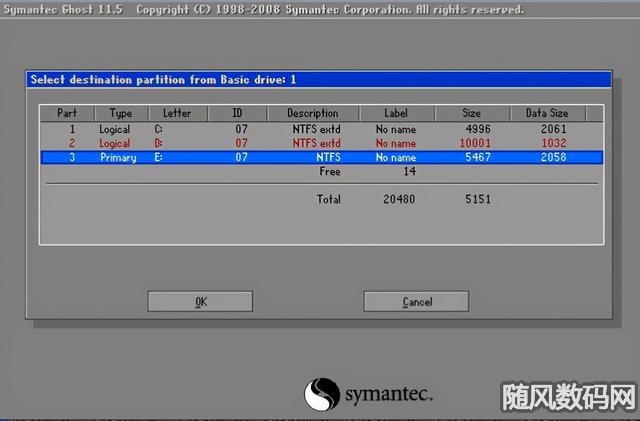The width and height of the screenshot is (640, 421).
Task: Click data size value 2058
Action: pos(553,157)
